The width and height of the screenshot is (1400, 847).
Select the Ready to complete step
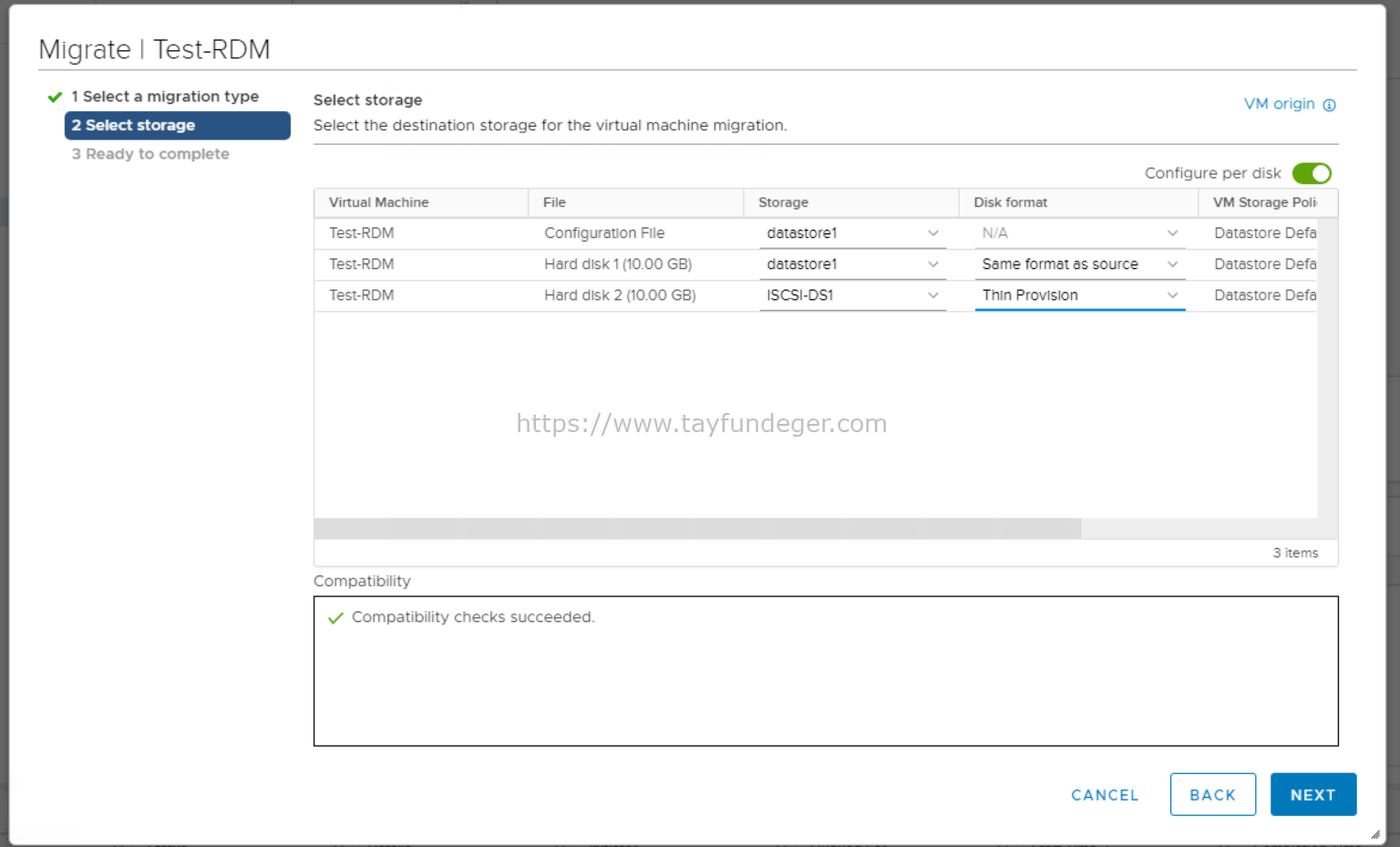coord(150,153)
